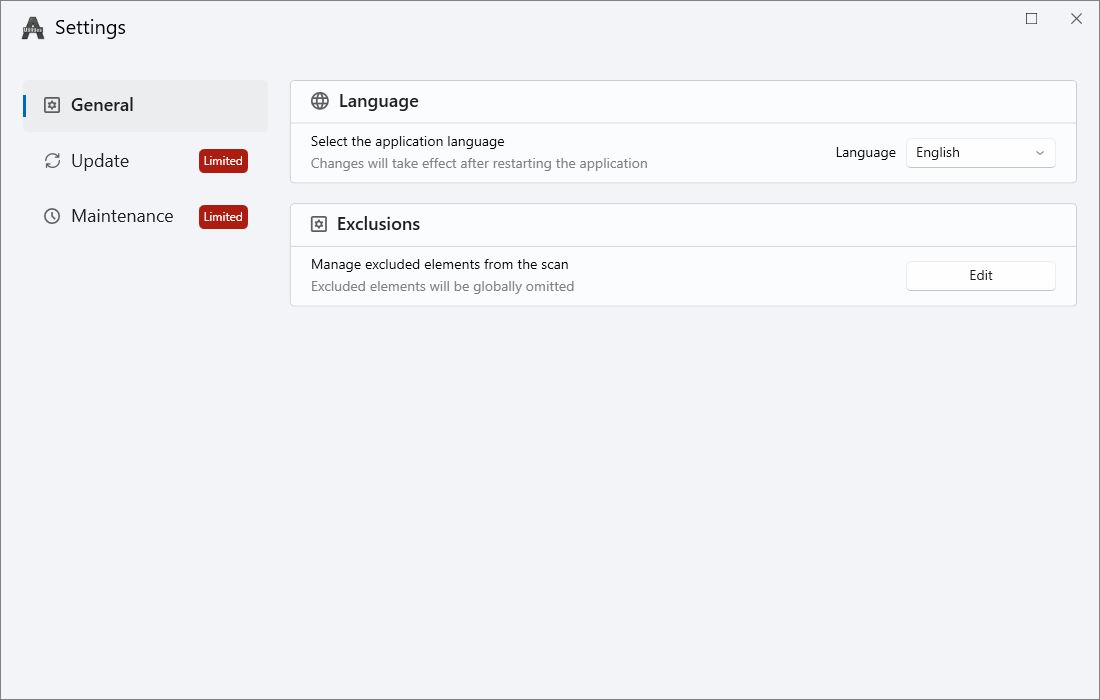
Task: Click 'Manage excluded elements from the scan' text
Action: tap(440, 264)
